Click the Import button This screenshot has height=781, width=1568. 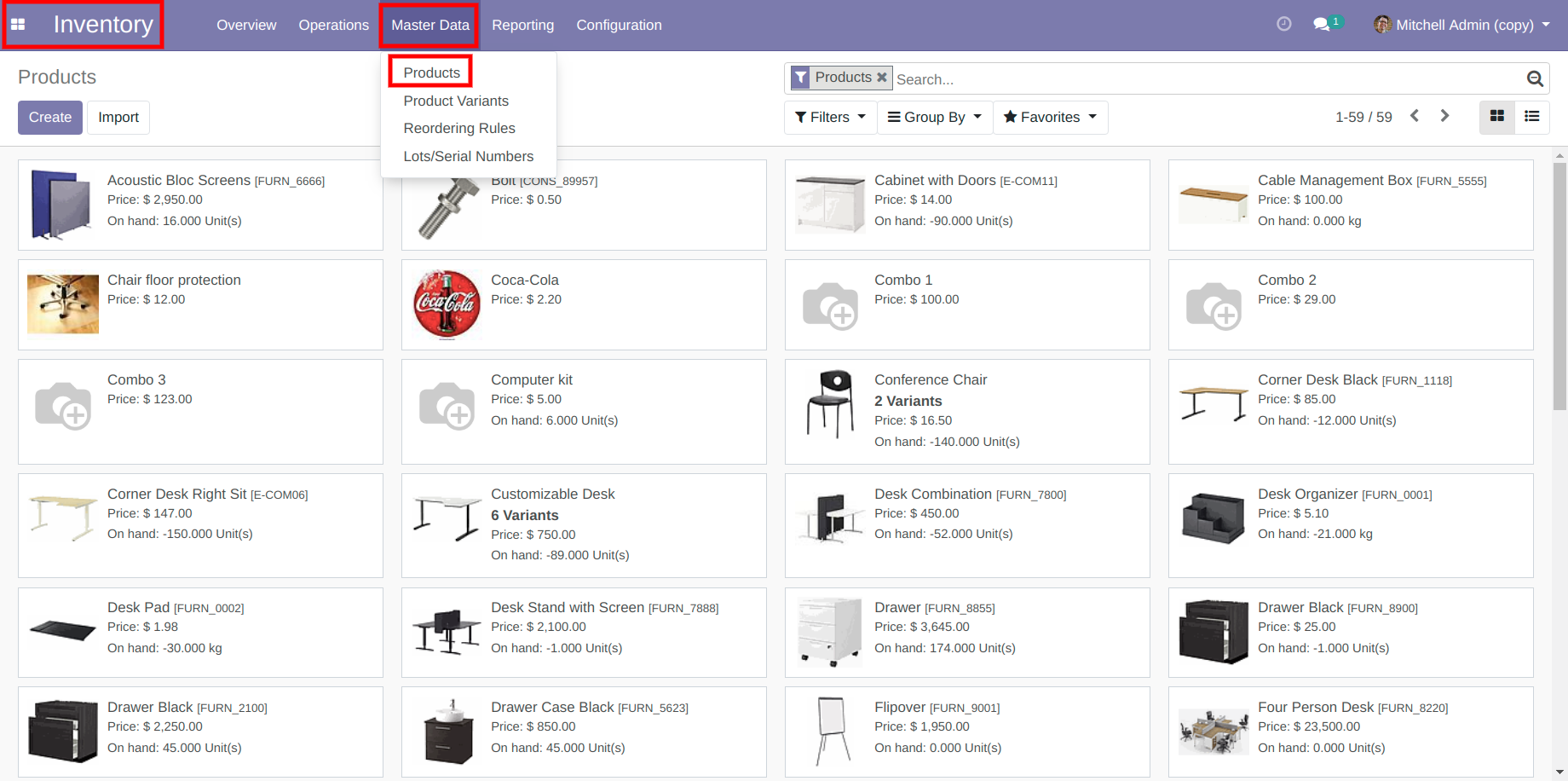point(118,118)
